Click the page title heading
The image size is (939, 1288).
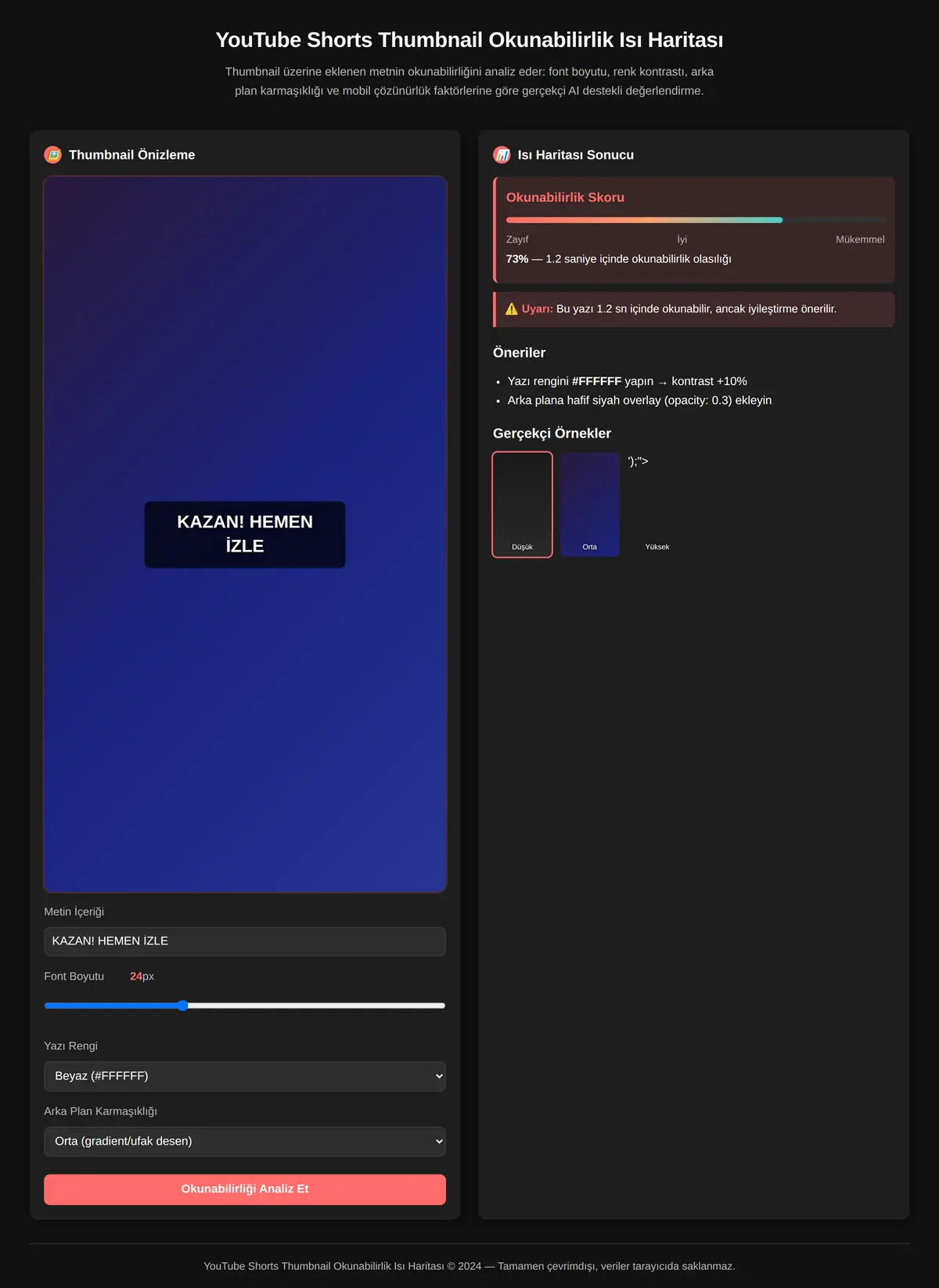pos(469,40)
